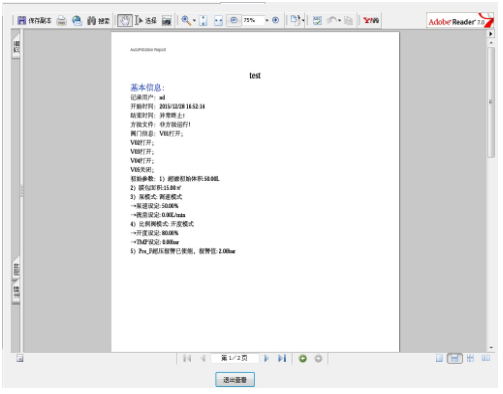
Task: Click the green Previous View button
Action: [303, 359]
